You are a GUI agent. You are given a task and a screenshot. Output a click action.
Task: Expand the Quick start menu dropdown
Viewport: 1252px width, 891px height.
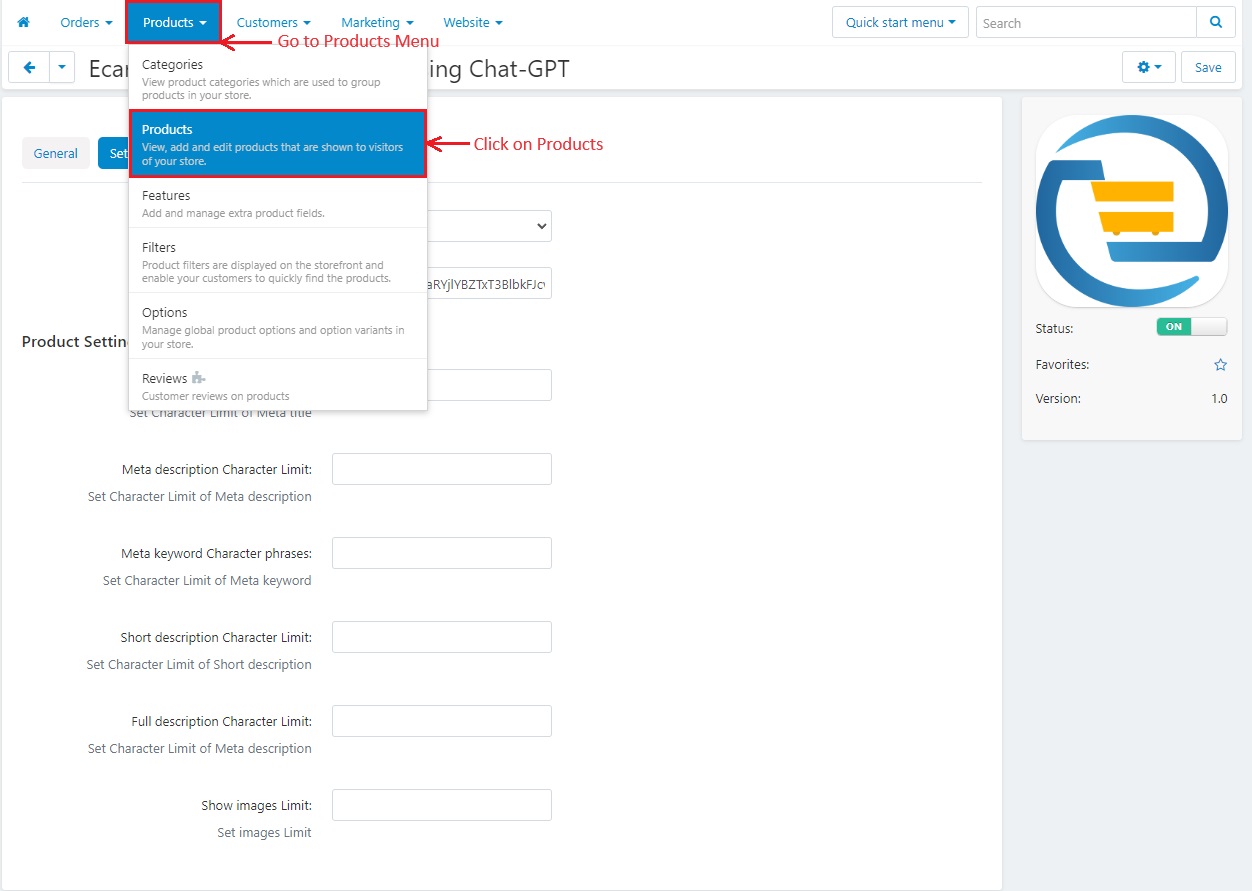[900, 23]
